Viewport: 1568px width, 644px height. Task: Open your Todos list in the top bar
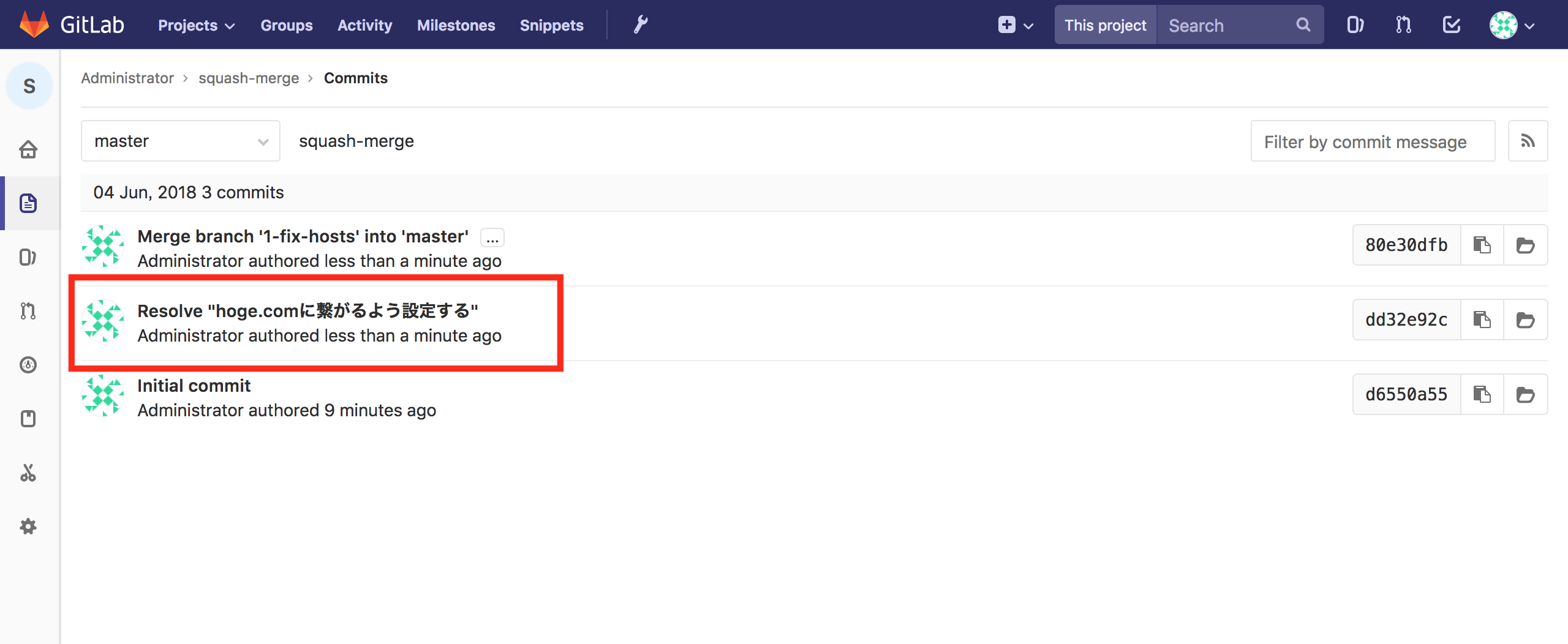1451,24
